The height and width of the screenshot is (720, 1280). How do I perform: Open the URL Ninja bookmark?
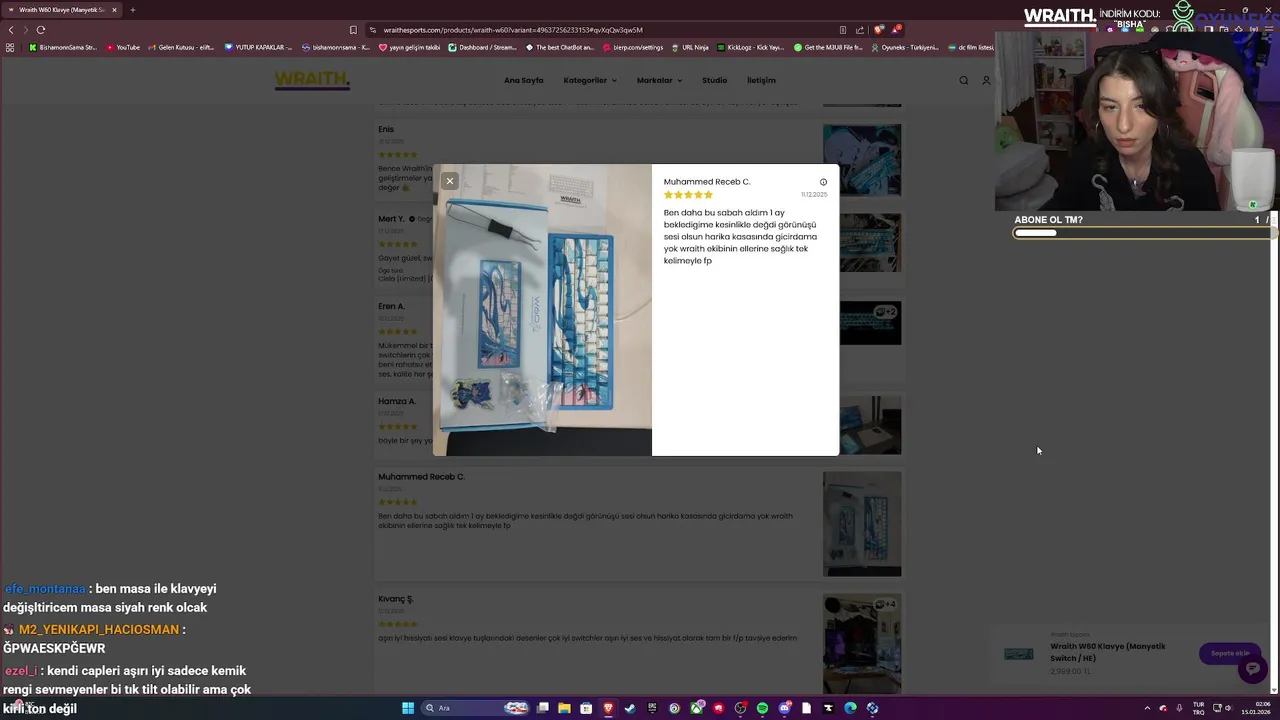689,47
